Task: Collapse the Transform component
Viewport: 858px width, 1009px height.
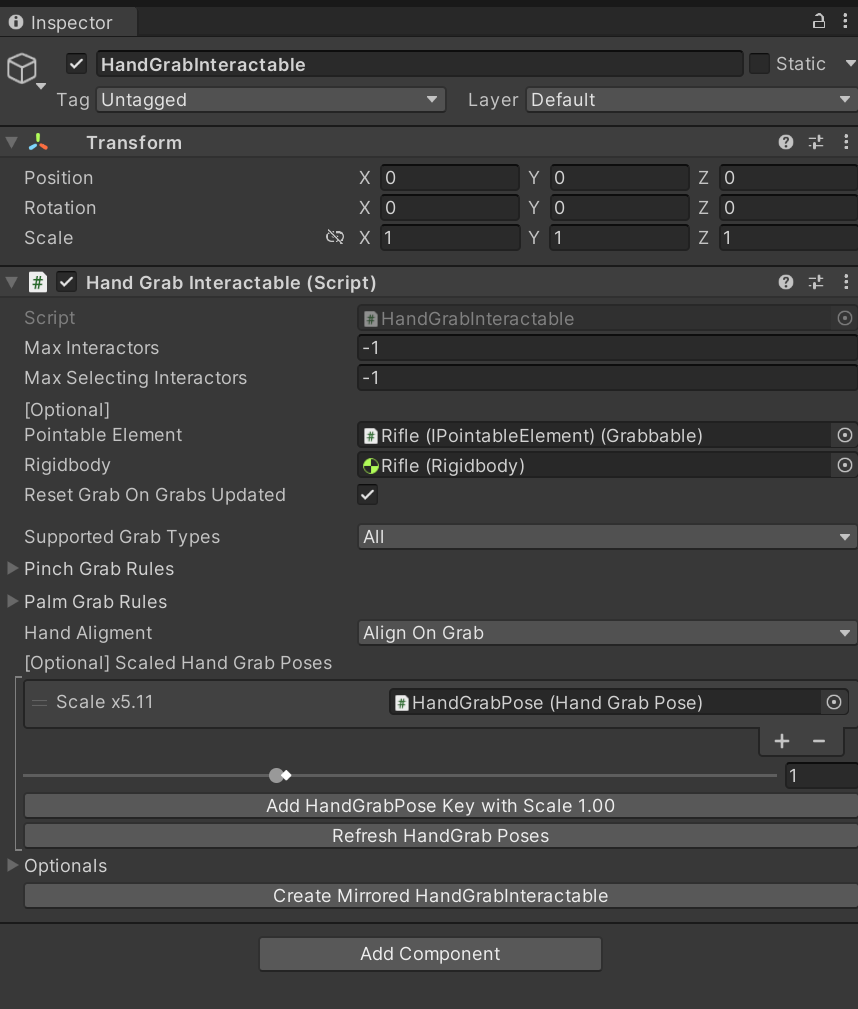Action: click(x=12, y=142)
